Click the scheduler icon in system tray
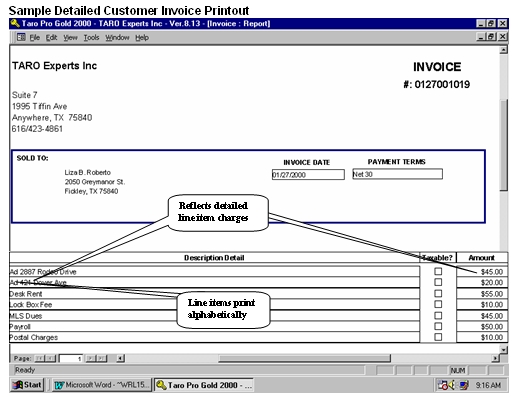The width and height of the screenshot is (520, 397). [x=443, y=385]
